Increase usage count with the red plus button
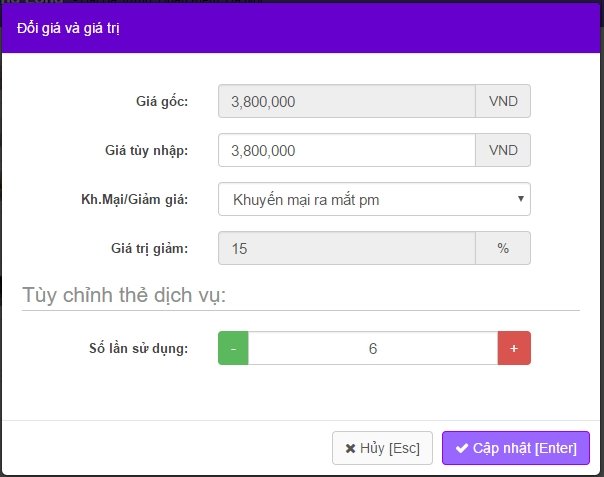 tap(514, 348)
